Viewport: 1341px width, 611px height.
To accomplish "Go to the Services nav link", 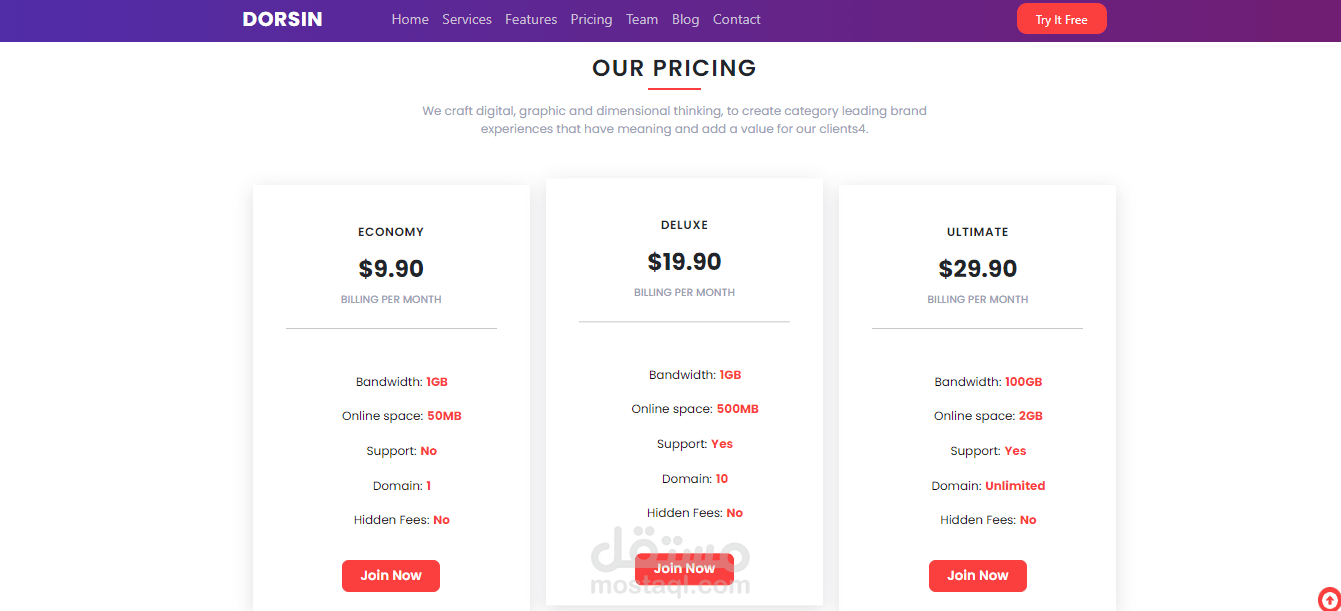I will (467, 19).
